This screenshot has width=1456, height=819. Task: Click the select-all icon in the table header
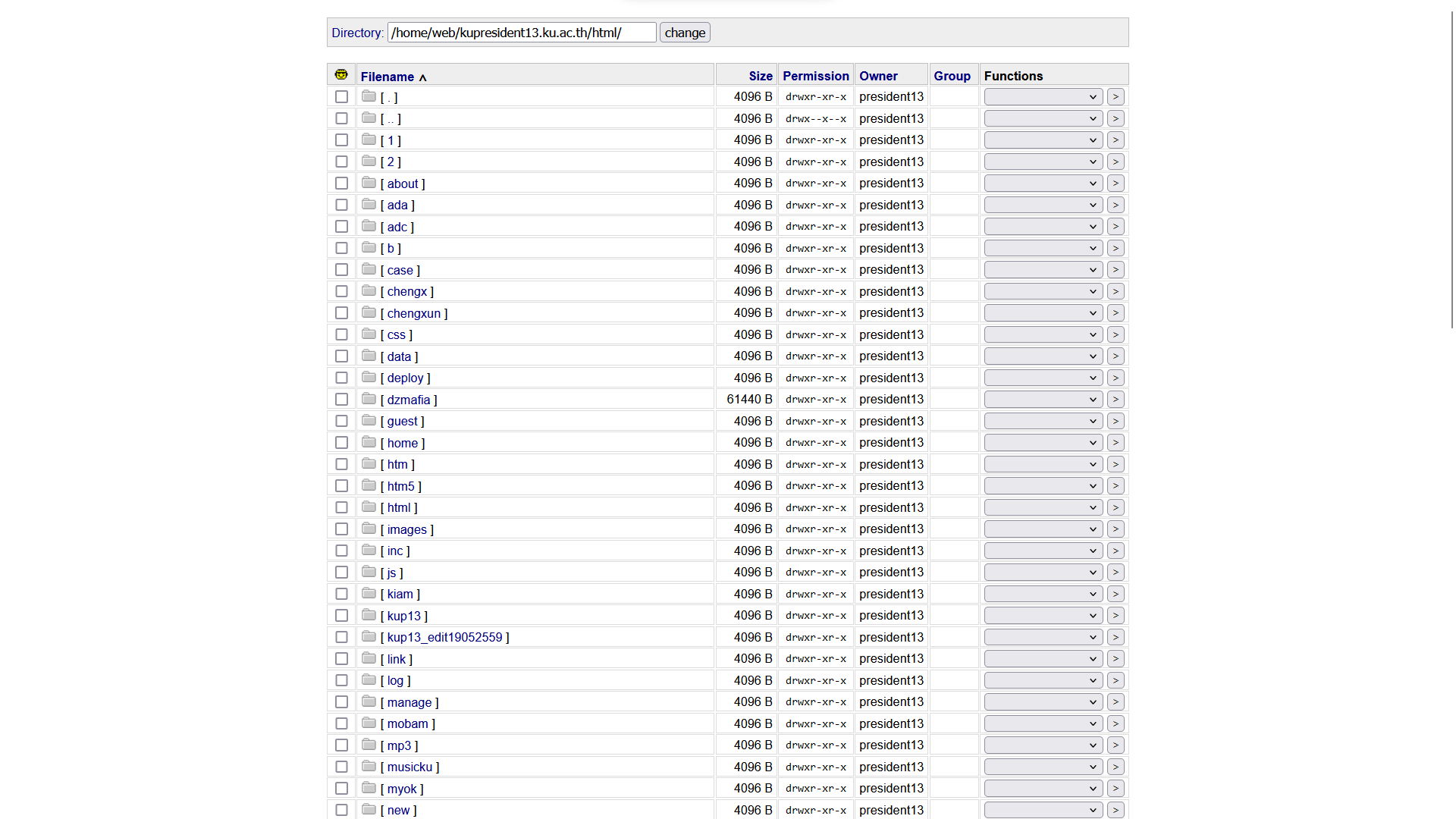click(x=341, y=74)
